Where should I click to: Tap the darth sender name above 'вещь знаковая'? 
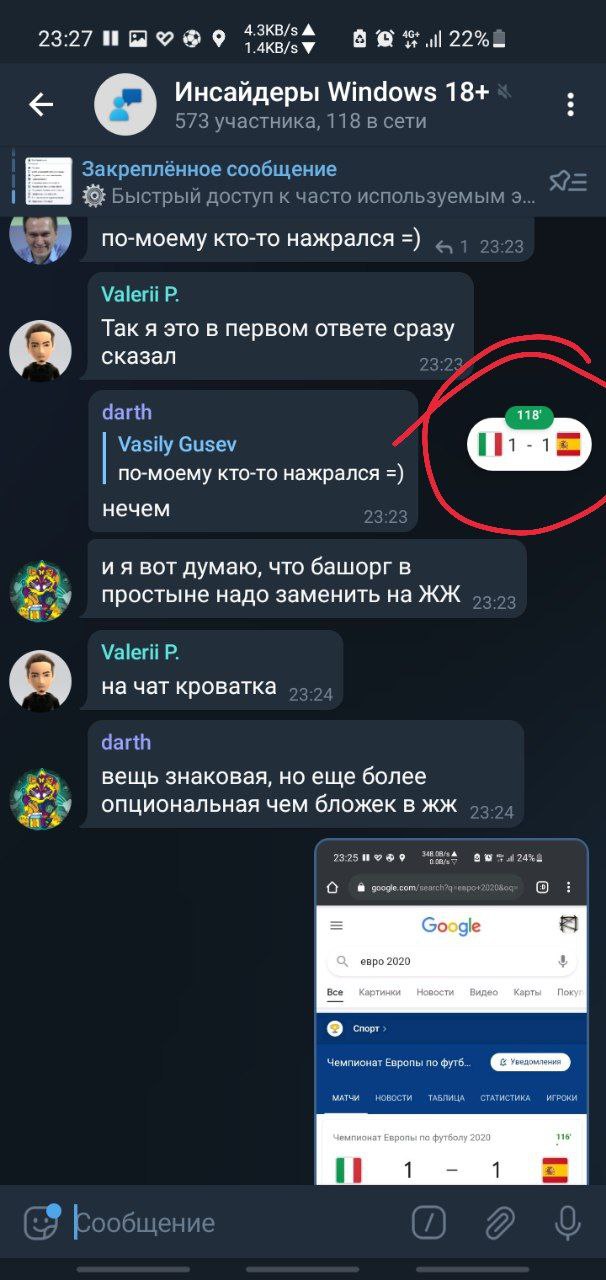[x=126, y=742]
